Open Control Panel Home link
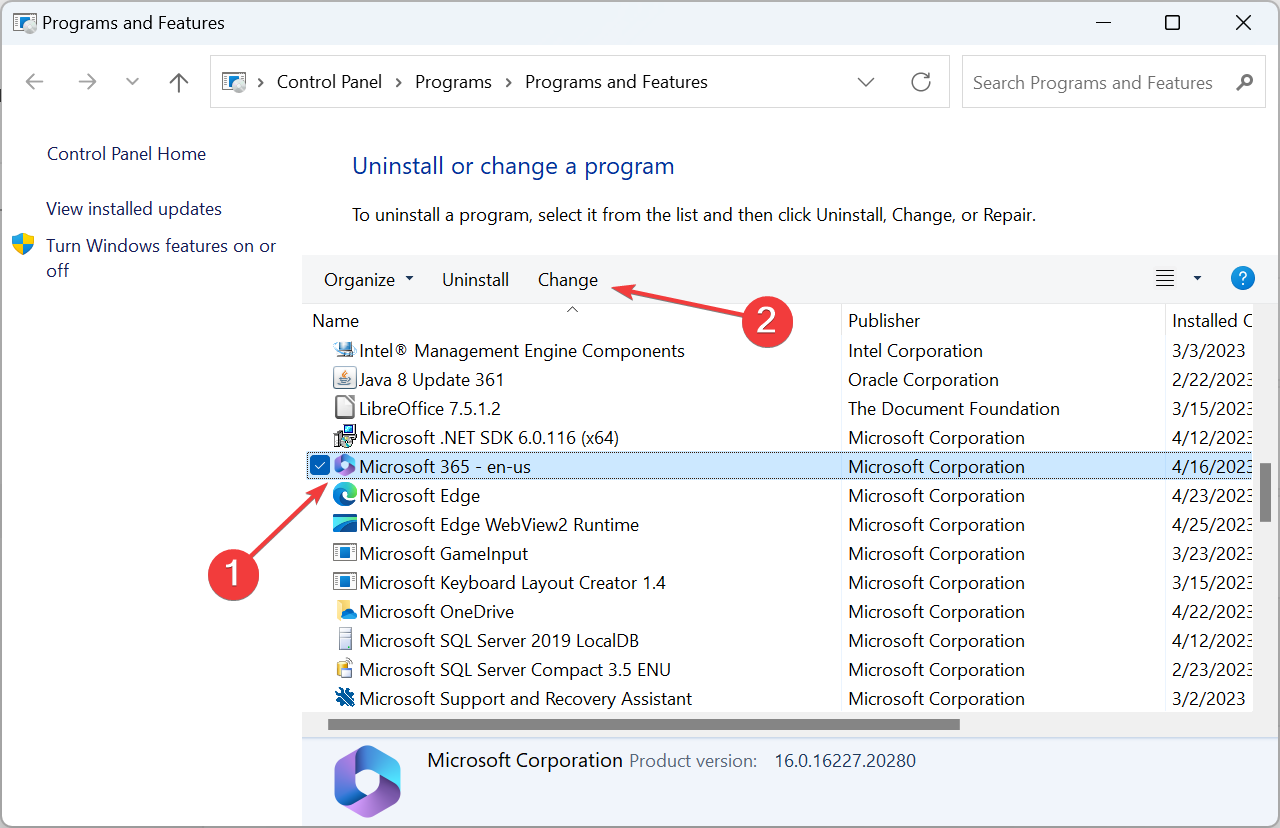This screenshot has width=1280, height=828. [x=126, y=154]
